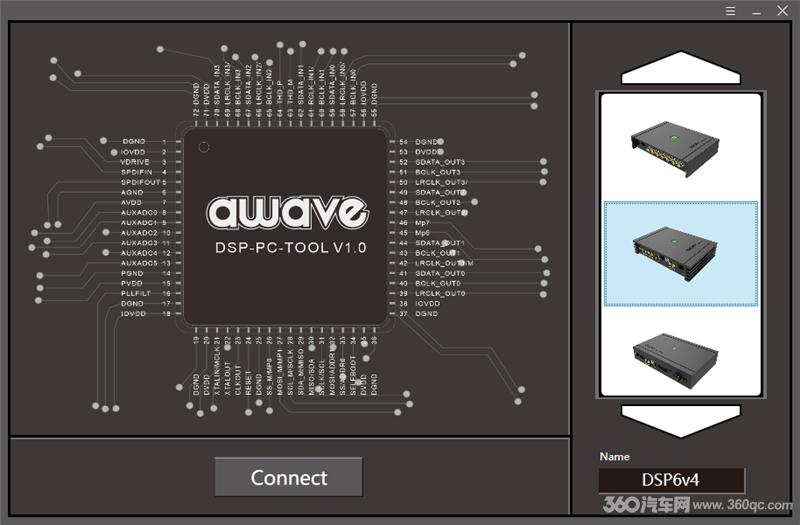This screenshot has height=525, width=800.
Task: Click the Mp7 pin label
Action: [x=422, y=223]
